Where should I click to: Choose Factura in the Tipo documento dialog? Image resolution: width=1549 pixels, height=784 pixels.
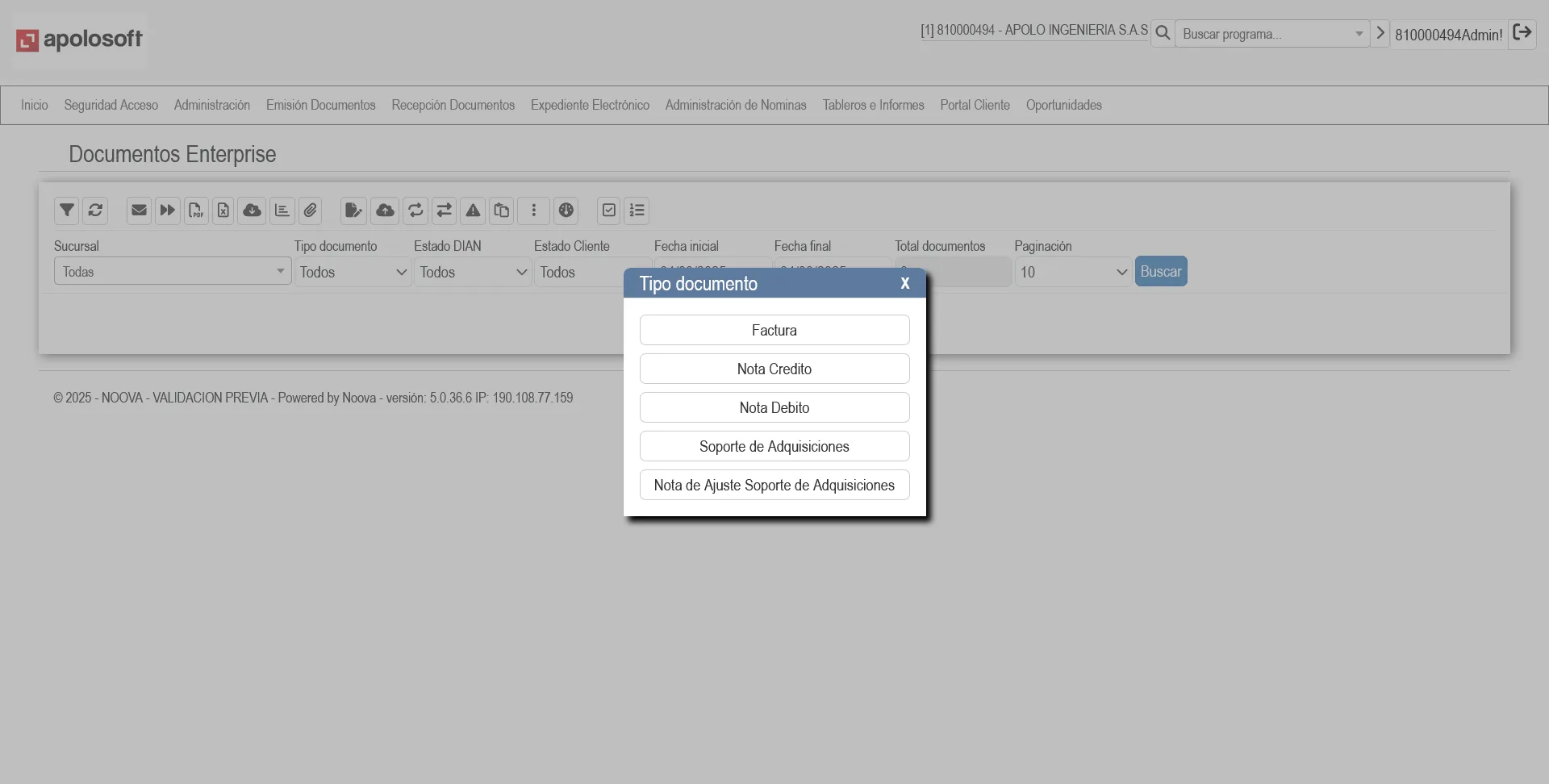click(x=774, y=330)
